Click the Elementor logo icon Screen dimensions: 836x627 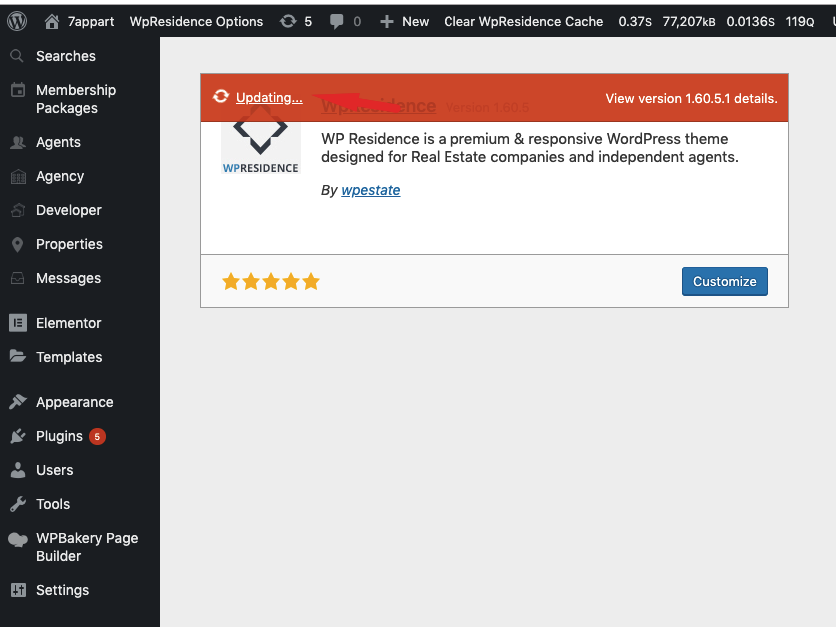tap(18, 323)
